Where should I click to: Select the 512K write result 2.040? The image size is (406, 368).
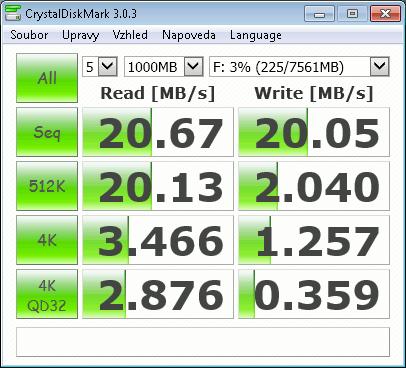(x=314, y=186)
